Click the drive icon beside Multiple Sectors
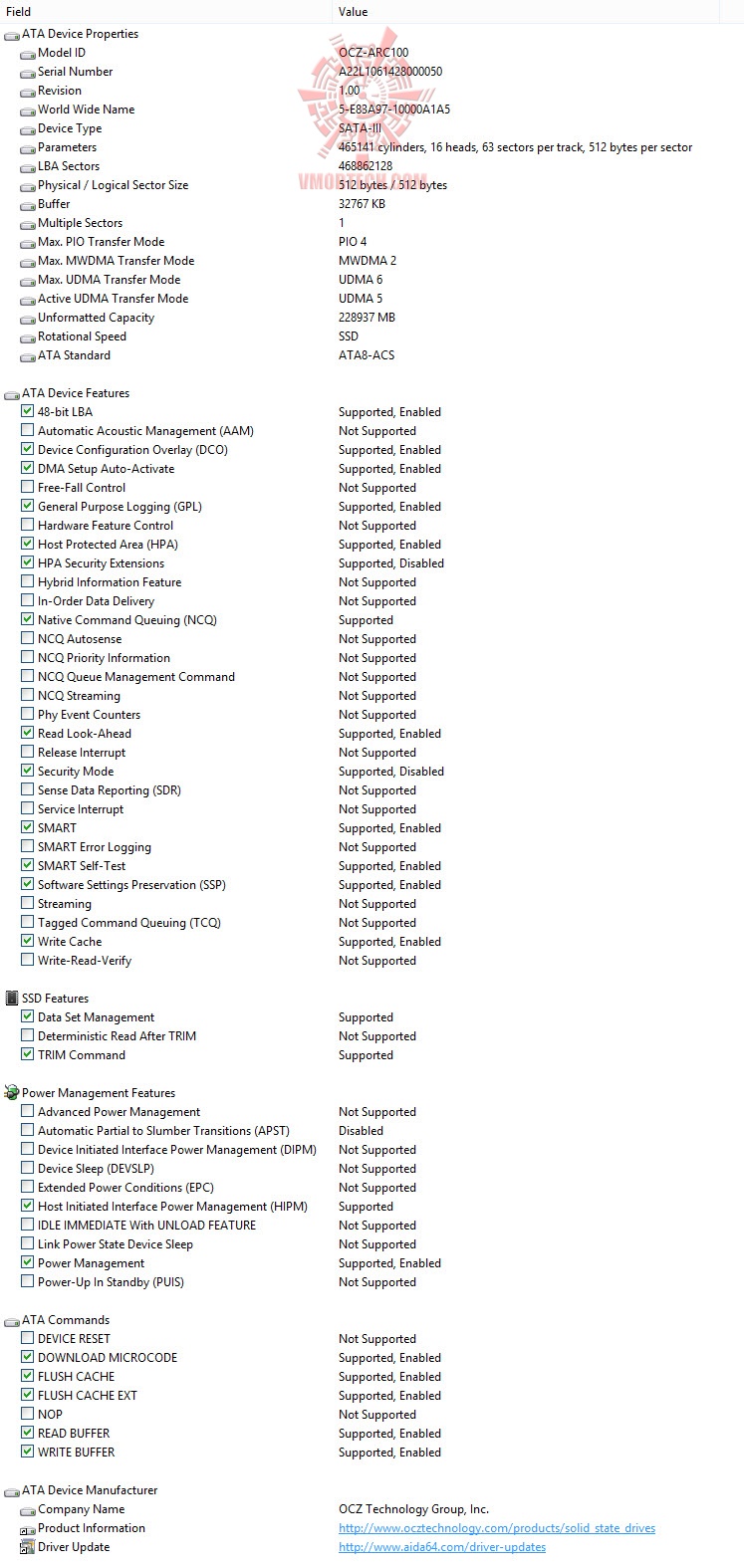The width and height of the screenshot is (744, 1568). coord(28,223)
